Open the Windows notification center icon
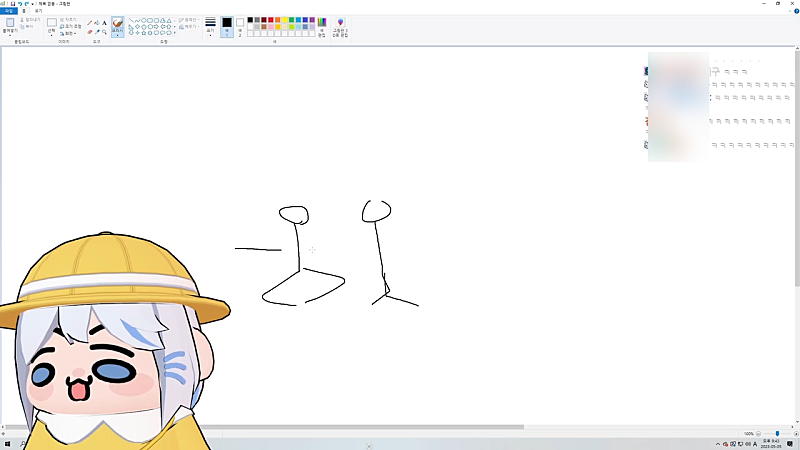This screenshot has width=800, height=450. click(x=790, y=444)
